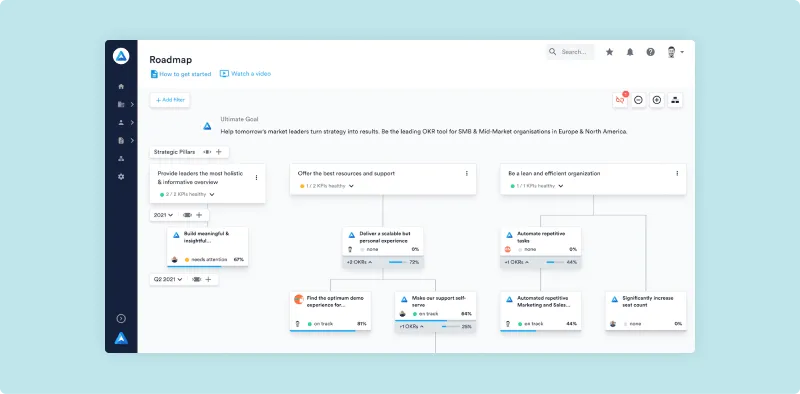Expand 1 / 2 KPIs healthy dropdown

327,186
